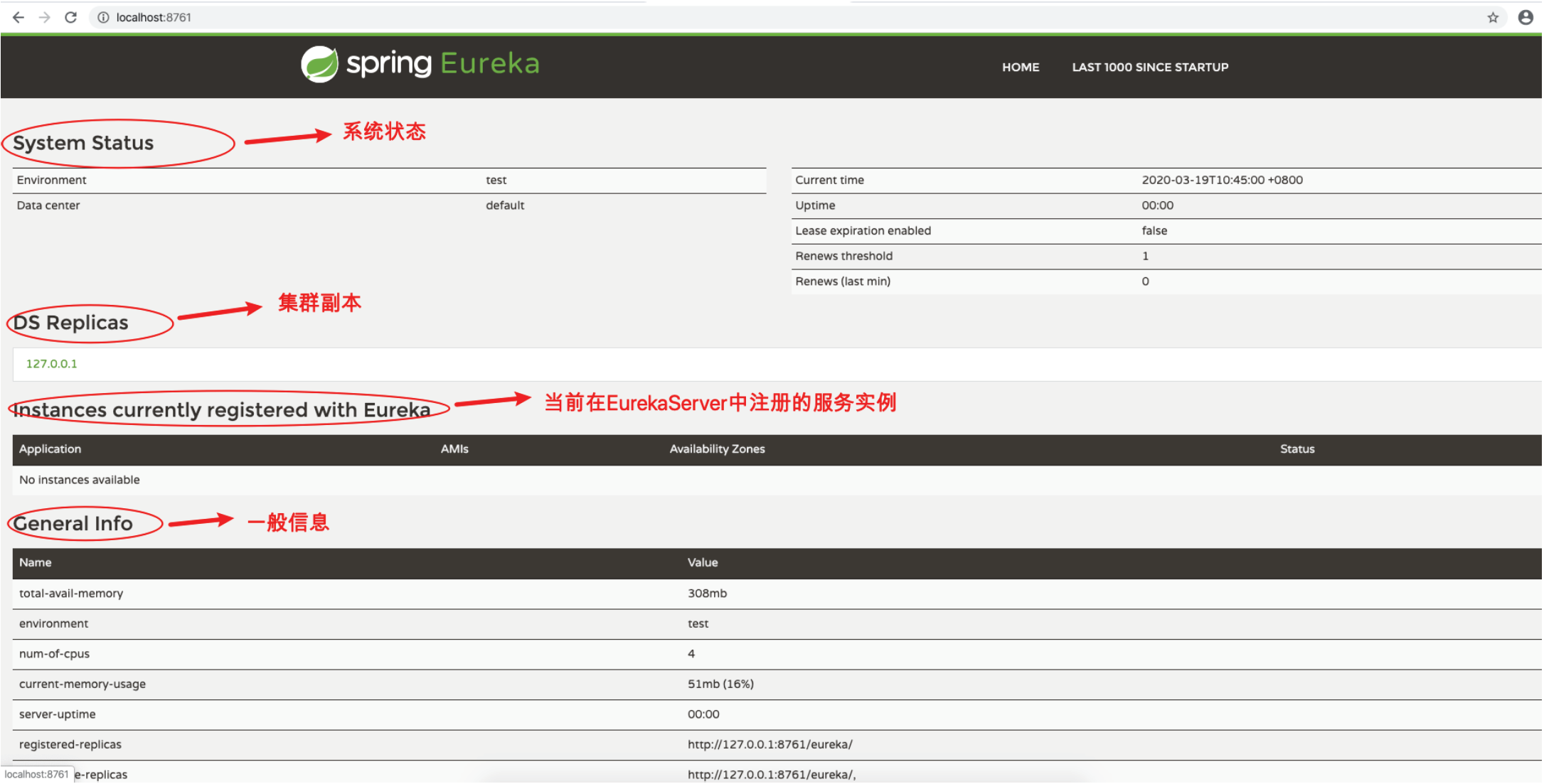Image resolution: width=1544 pixels, height=784 pixels.
Task: Click the 127.0.0.1 replica link
Action: pos(51,364)
